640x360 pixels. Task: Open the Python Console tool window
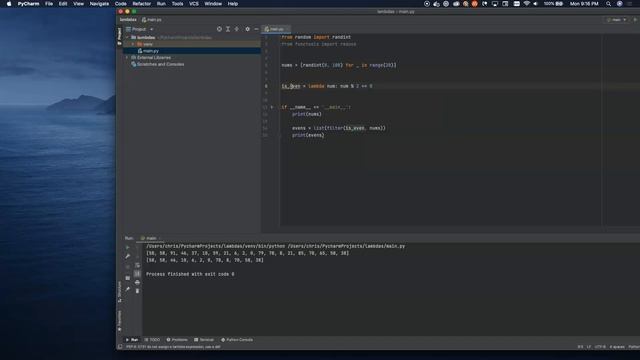tap(237, 340)
